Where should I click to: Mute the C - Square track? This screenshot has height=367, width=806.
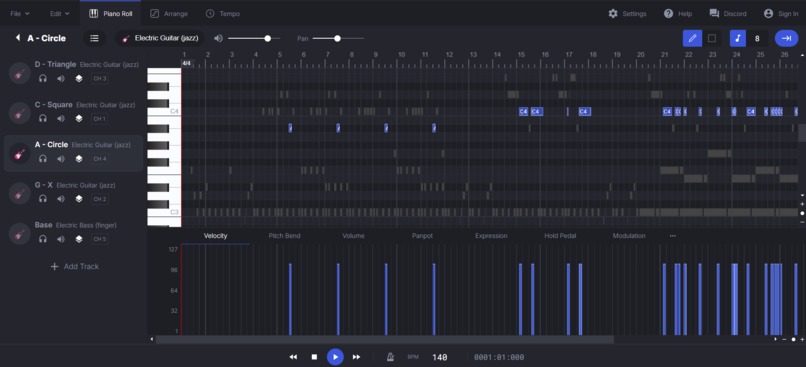point(61,119)
